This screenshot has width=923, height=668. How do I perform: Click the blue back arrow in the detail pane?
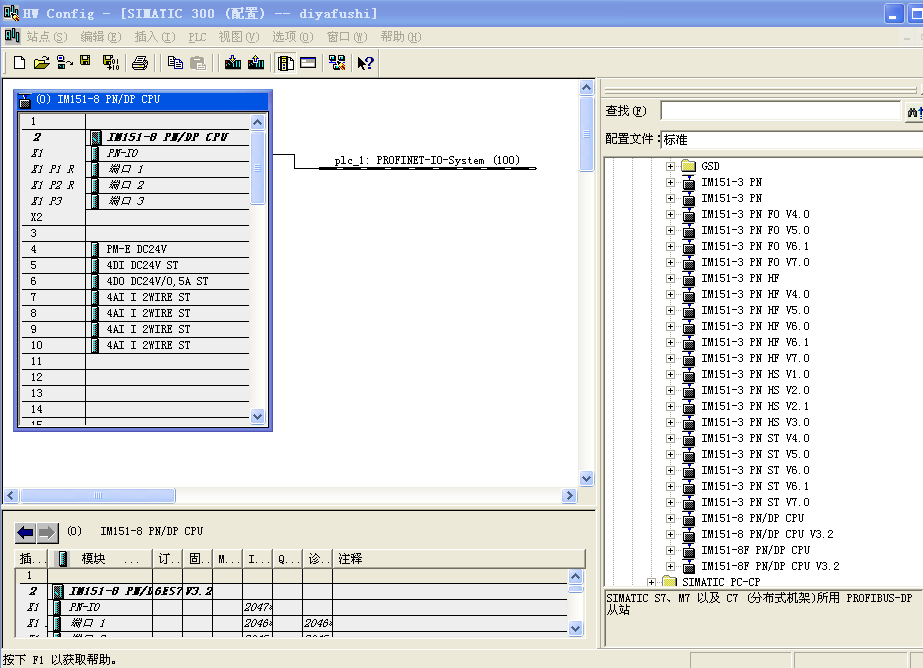point(25,533)
